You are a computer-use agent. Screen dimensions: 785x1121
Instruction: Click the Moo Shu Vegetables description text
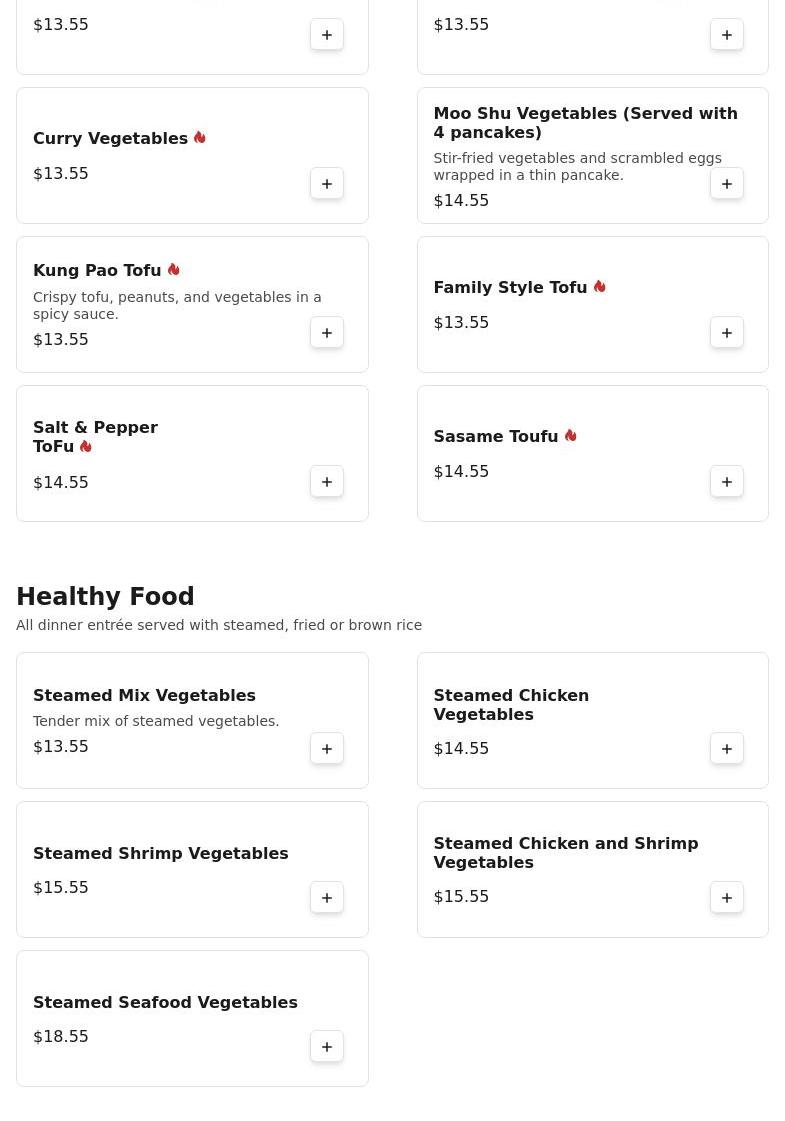pos(577,167)
